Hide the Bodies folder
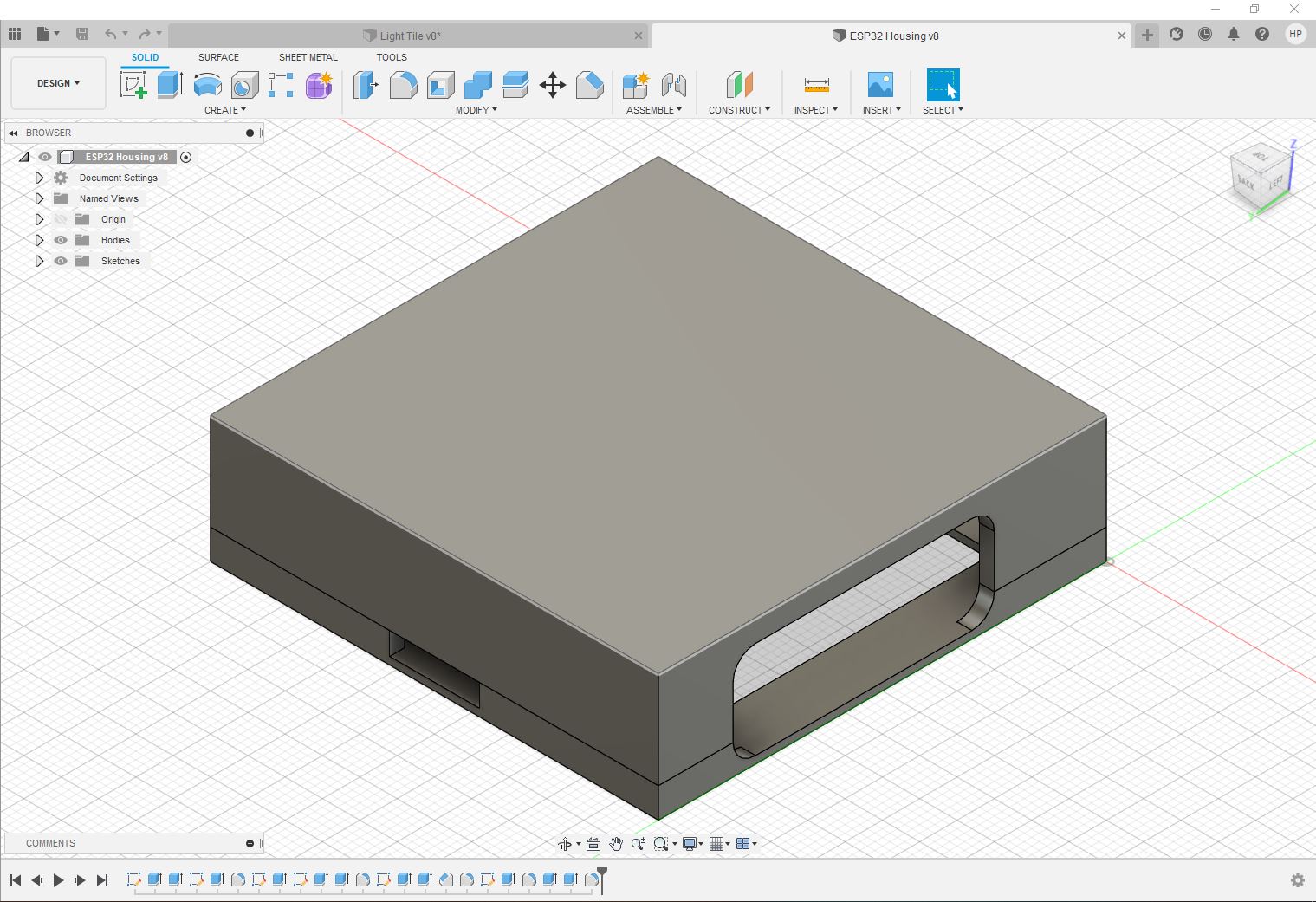Screen dimensions: 1316x902 point(61,240)
